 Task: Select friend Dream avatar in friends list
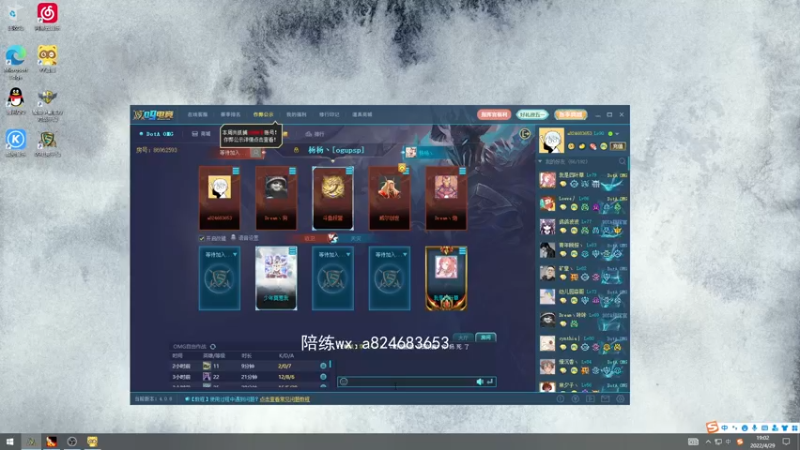547,319
